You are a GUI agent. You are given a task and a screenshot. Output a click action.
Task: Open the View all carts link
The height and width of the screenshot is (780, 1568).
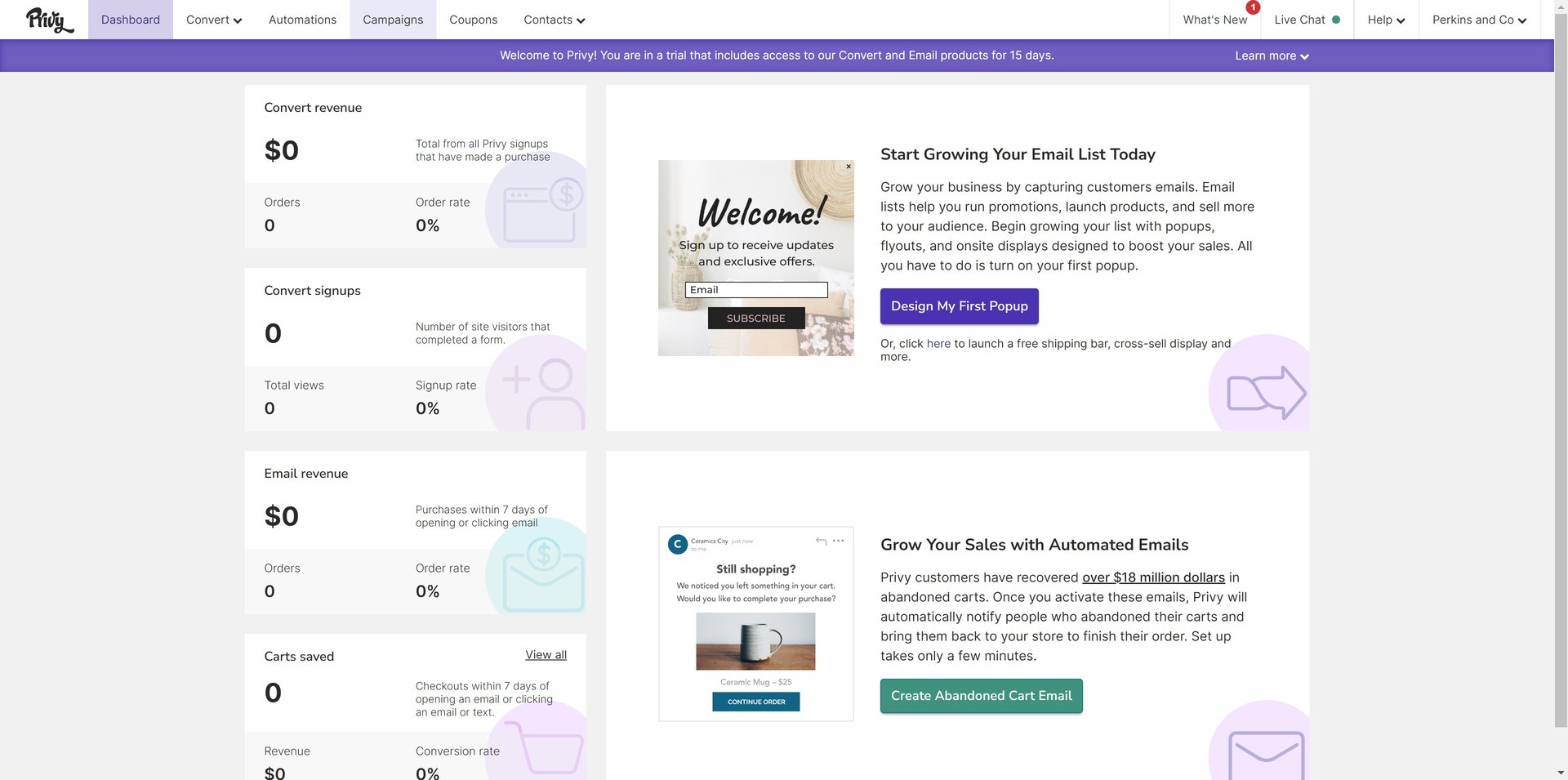tap(546, 655)
